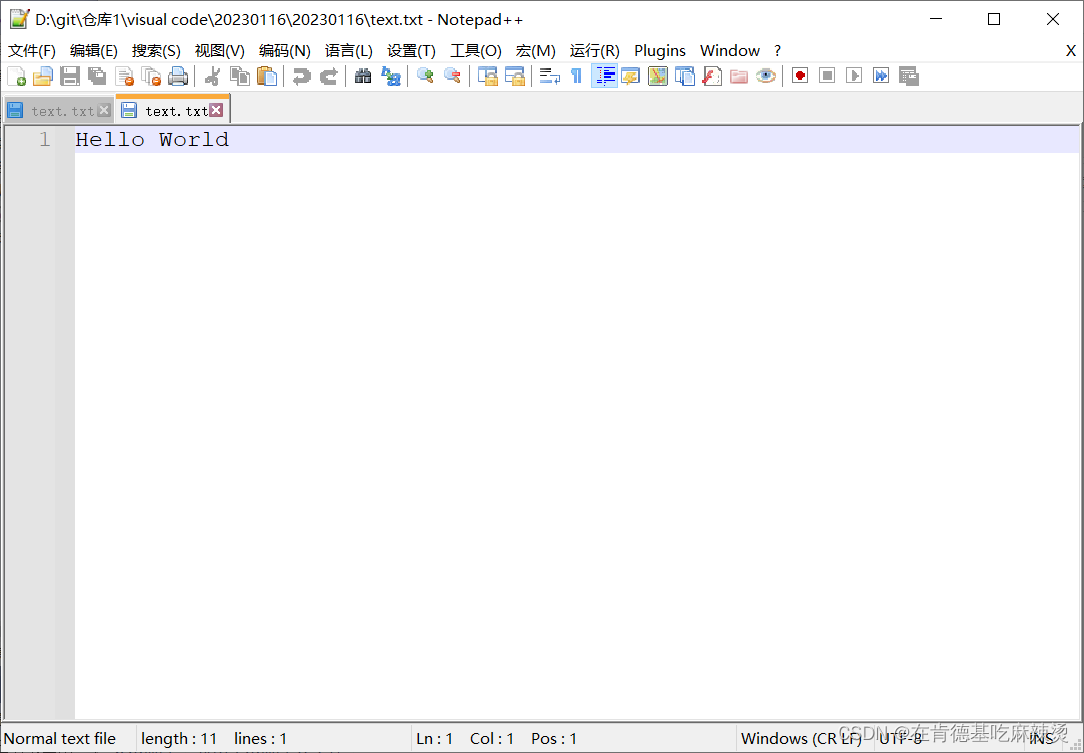Close the inactive gray text.txt tab
Image resolution: width=1084 pixels, height=753 pixels.
104,110
